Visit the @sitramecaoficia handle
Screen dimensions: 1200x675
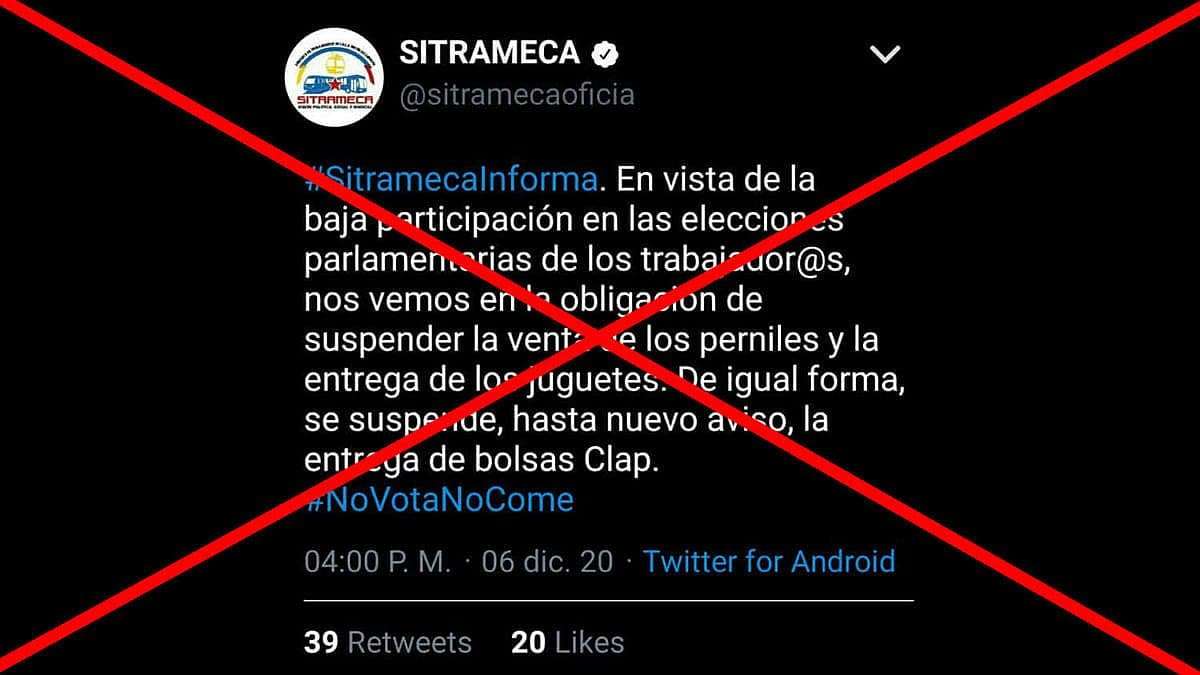(x=517, y=95)
